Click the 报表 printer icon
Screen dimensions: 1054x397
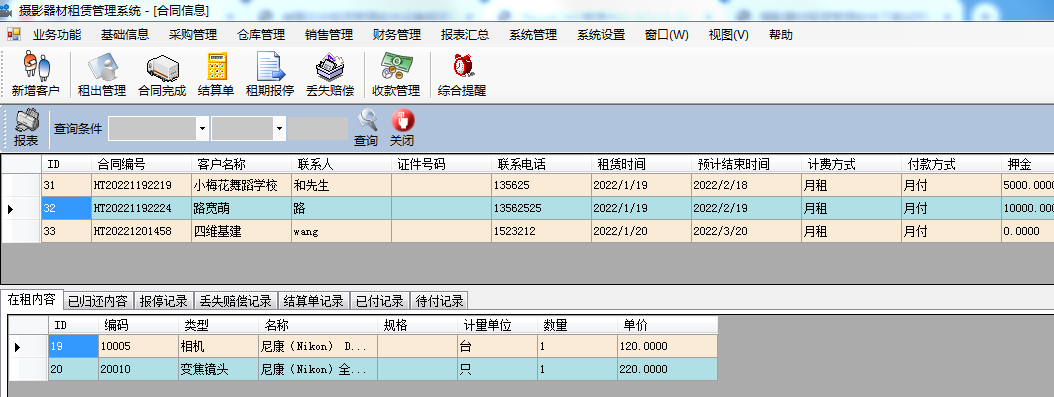26,128
